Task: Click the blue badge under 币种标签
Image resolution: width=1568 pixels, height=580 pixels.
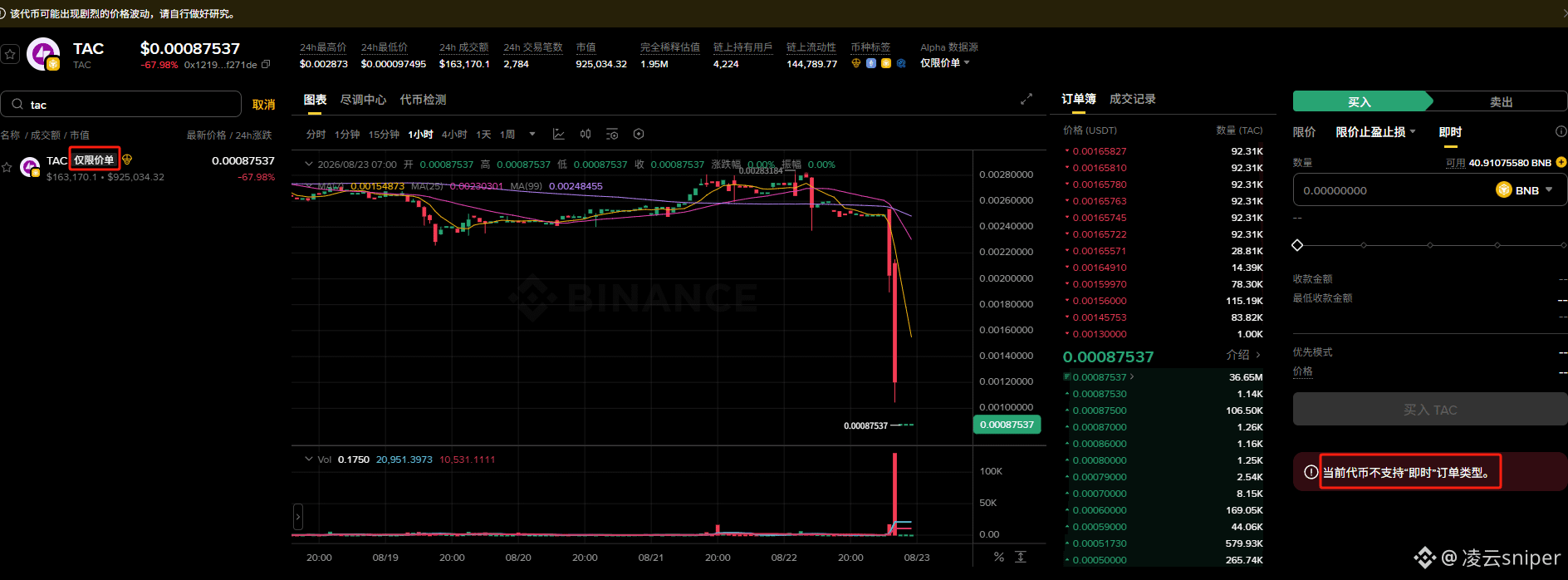Action: click(871, 63)
